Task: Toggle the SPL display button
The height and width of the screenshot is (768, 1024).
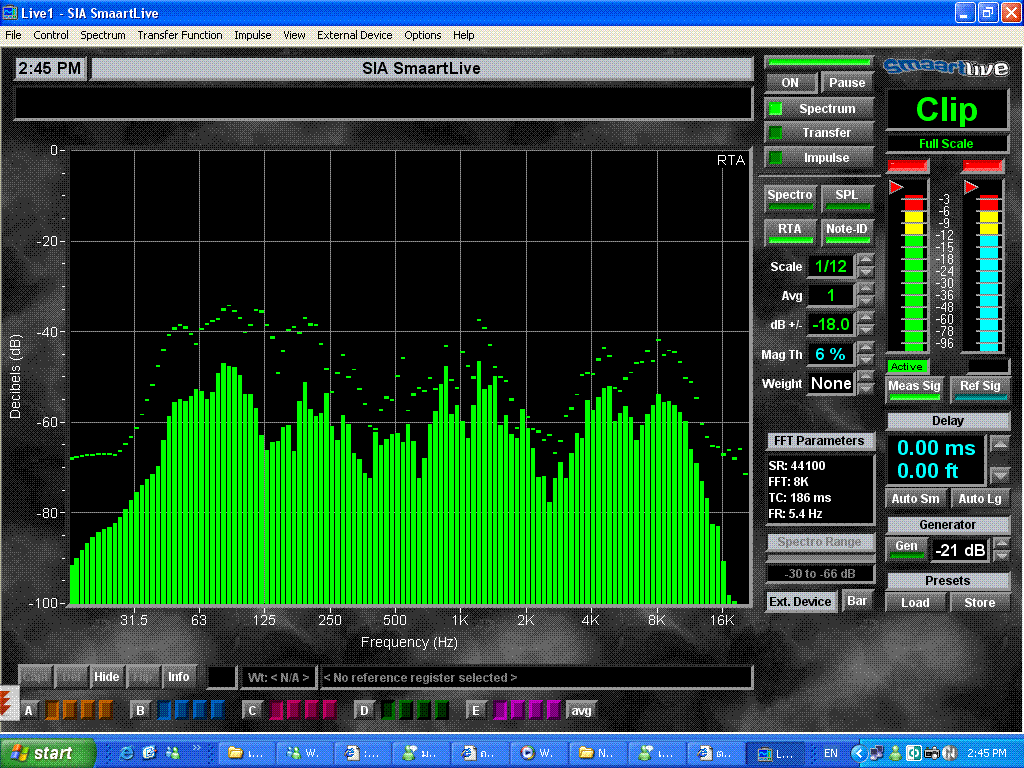Action: (847, 198)
